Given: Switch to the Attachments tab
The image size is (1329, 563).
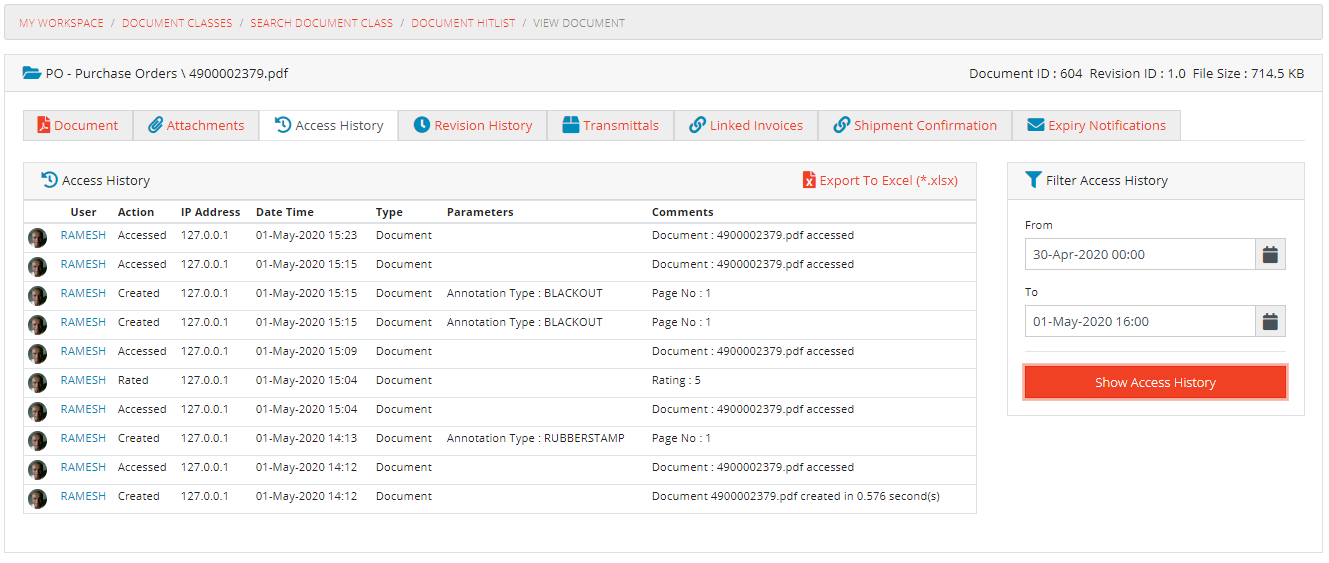Looking at the screenshot, I should 196,125.
